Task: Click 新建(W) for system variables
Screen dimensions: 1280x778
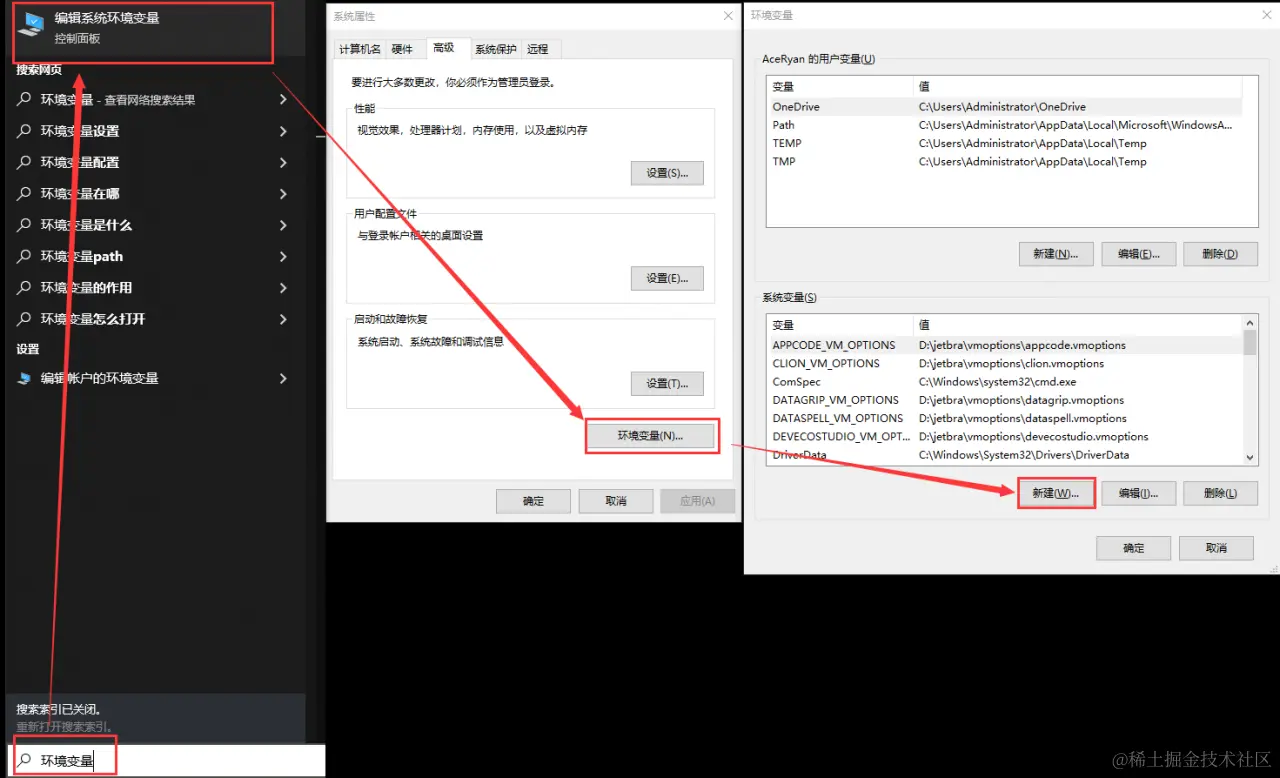Action: tap(1056, 493)
